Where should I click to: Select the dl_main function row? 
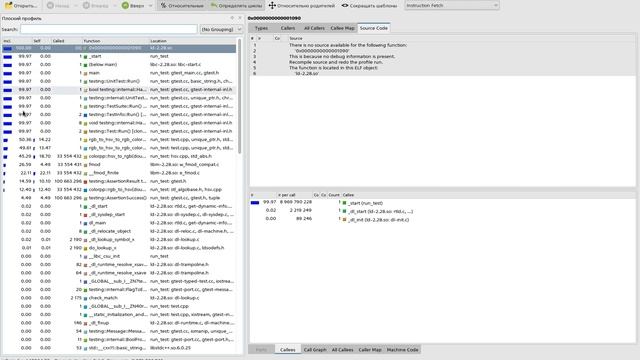tap(119, 223)
